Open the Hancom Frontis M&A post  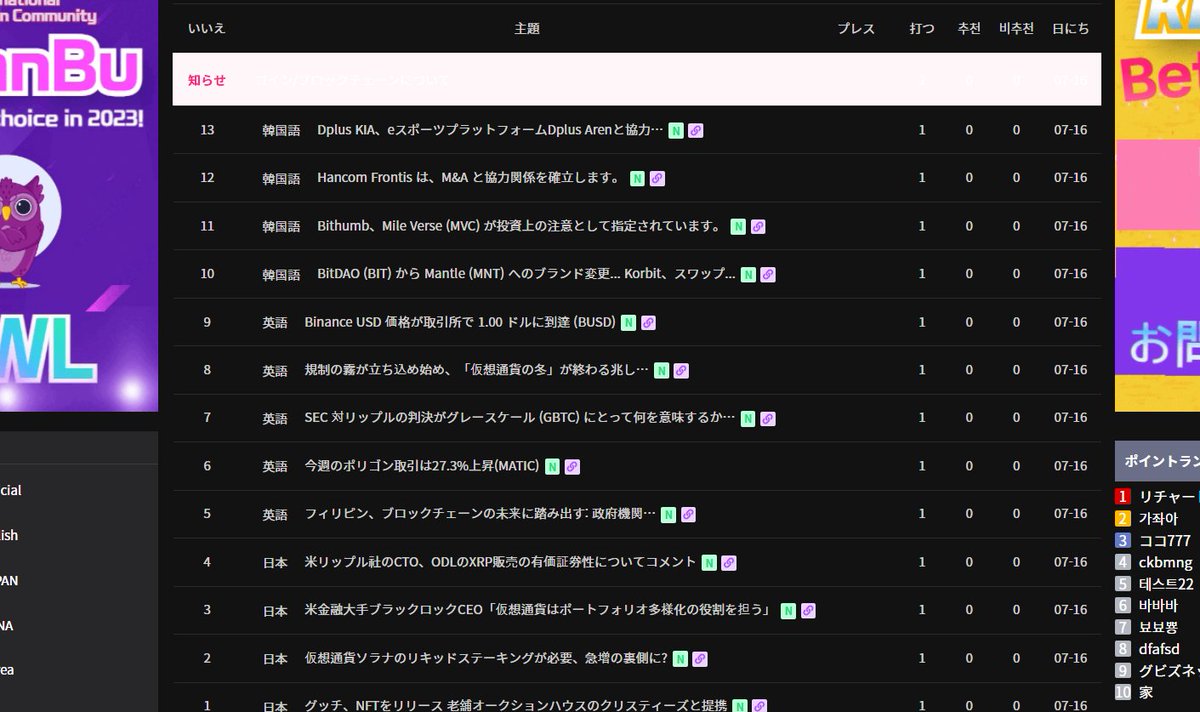pos(470,178)
